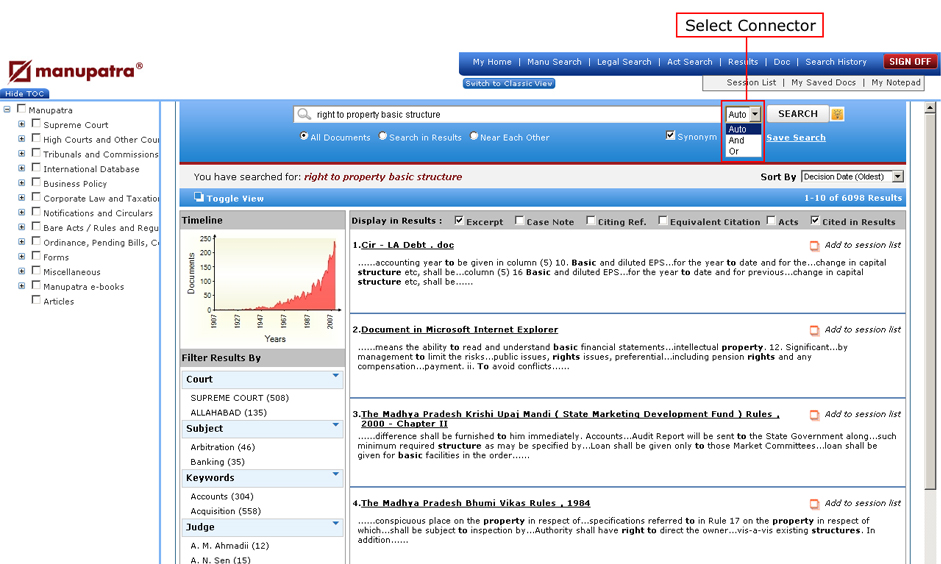Expand Notifications and Circulars node
The height and width of the screenshot is (564, 941).
coord(22,212)
